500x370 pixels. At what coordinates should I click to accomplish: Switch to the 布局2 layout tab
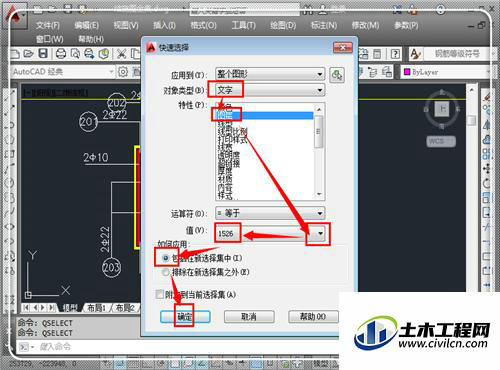125,308
